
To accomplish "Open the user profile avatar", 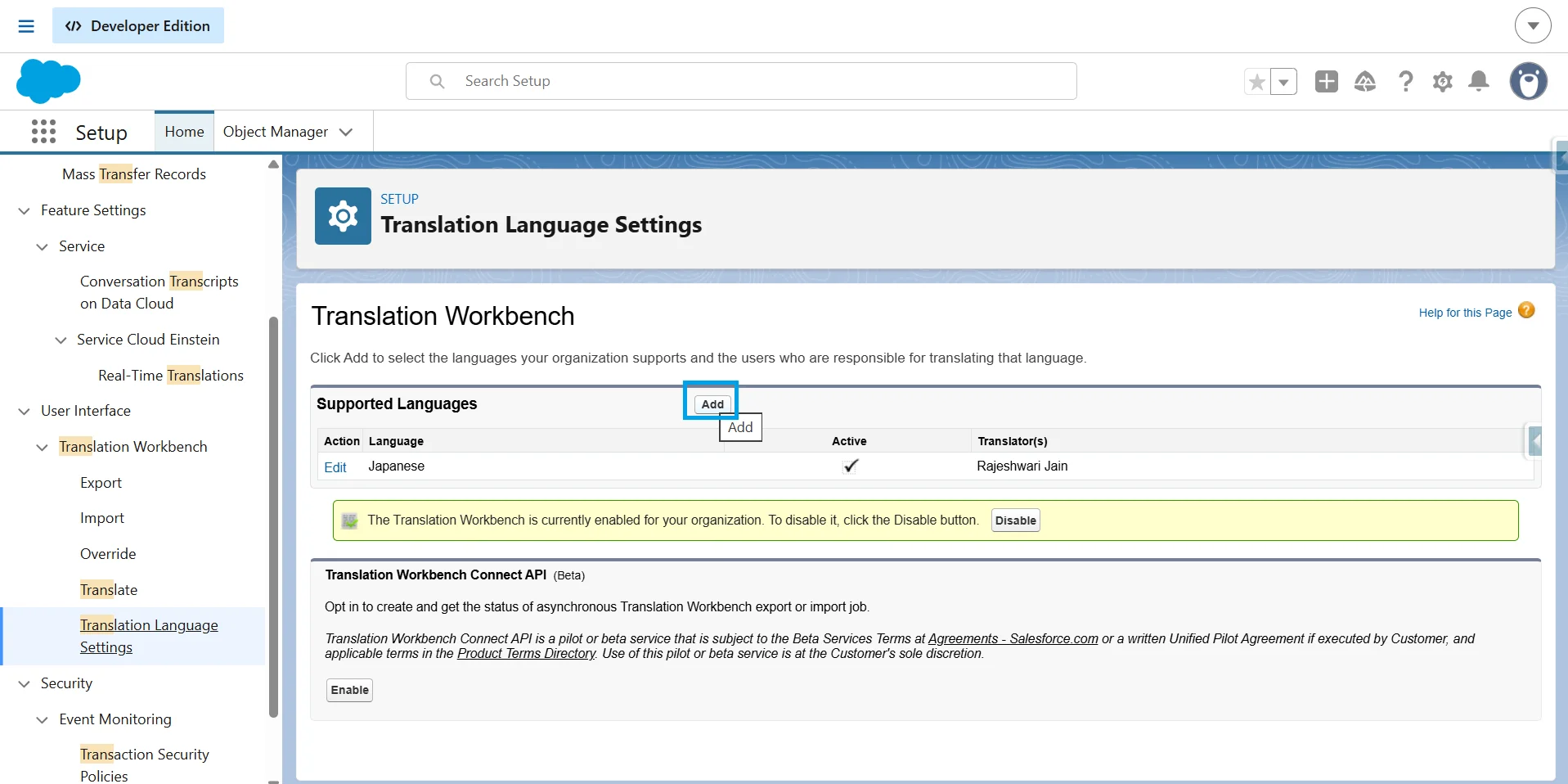I will tap(1529, 81).
